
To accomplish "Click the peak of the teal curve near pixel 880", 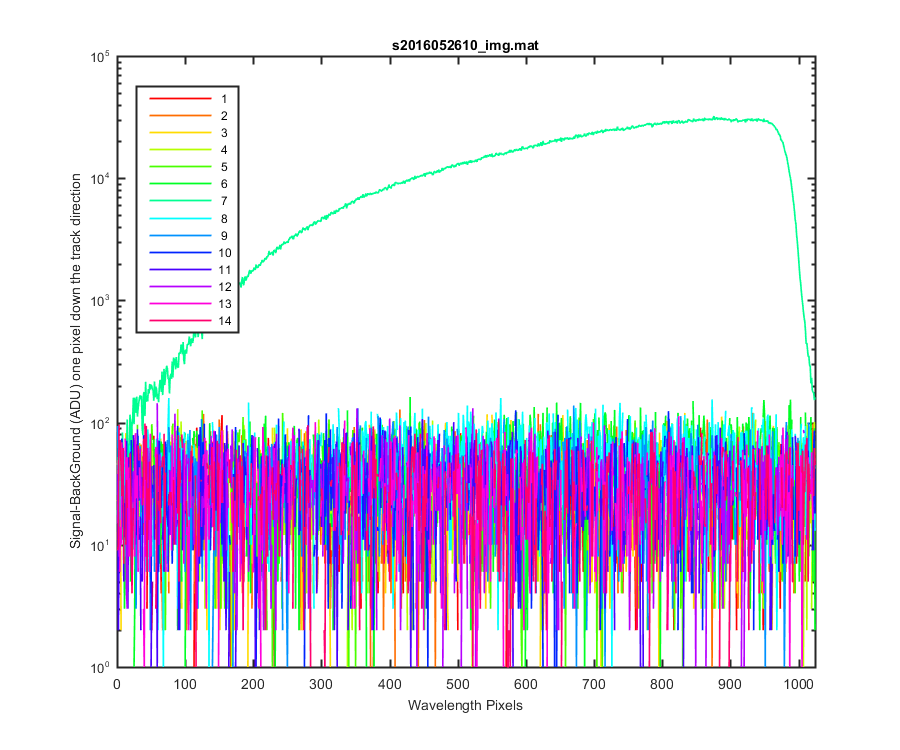I will coord(715,118).
